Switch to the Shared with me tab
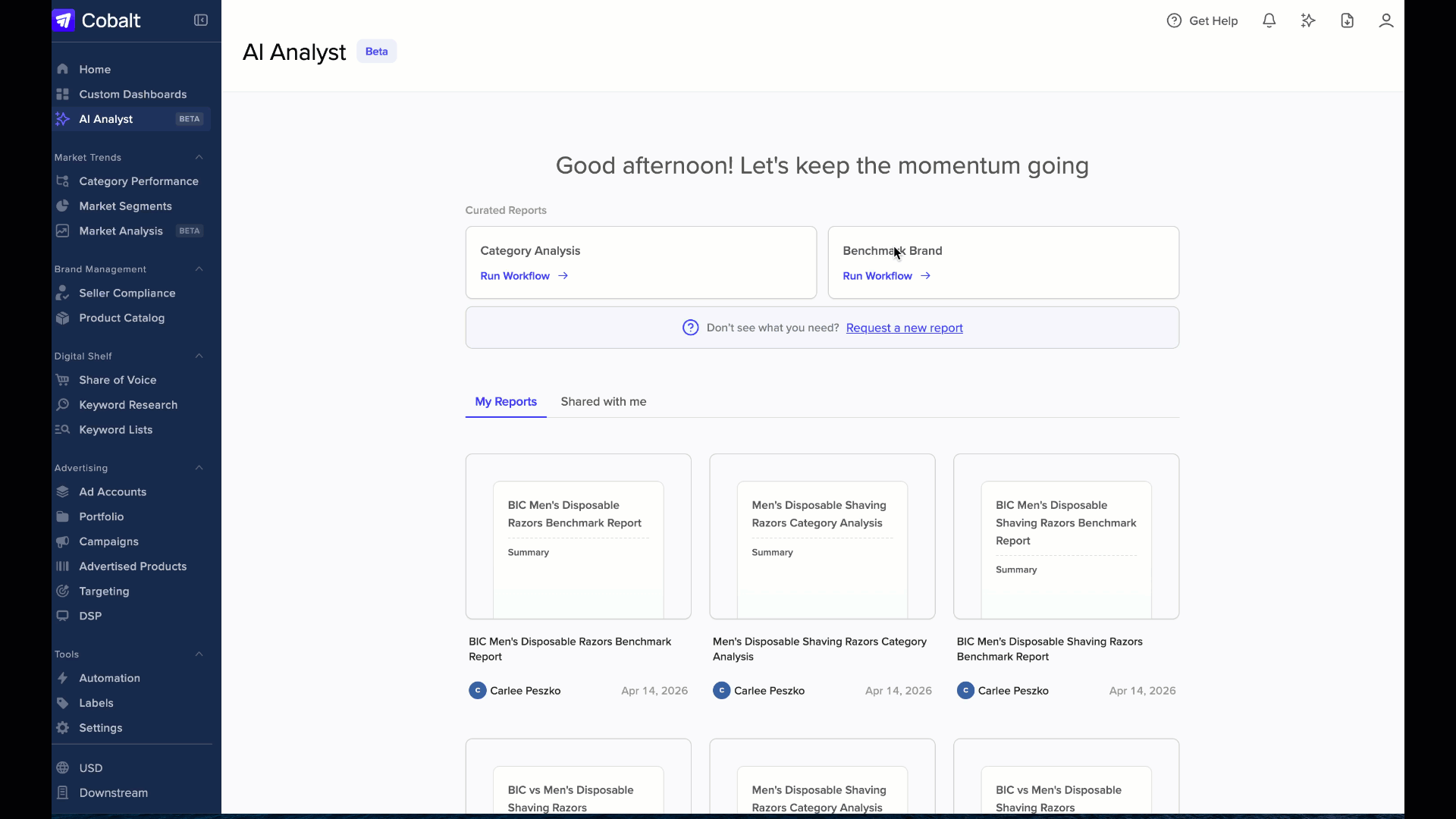The height and width of the screenshot is (819, 1456). (604, 402)
